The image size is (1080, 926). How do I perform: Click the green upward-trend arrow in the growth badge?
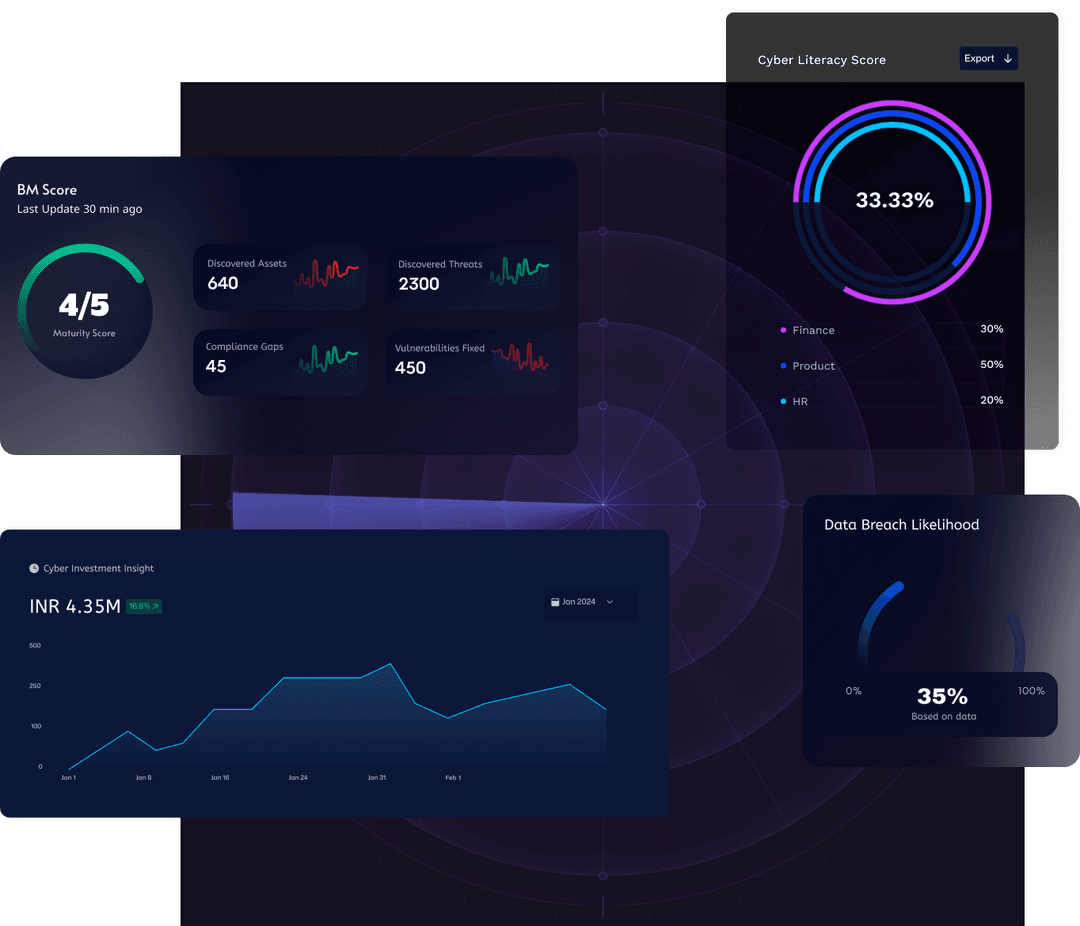tap(154, 606)
